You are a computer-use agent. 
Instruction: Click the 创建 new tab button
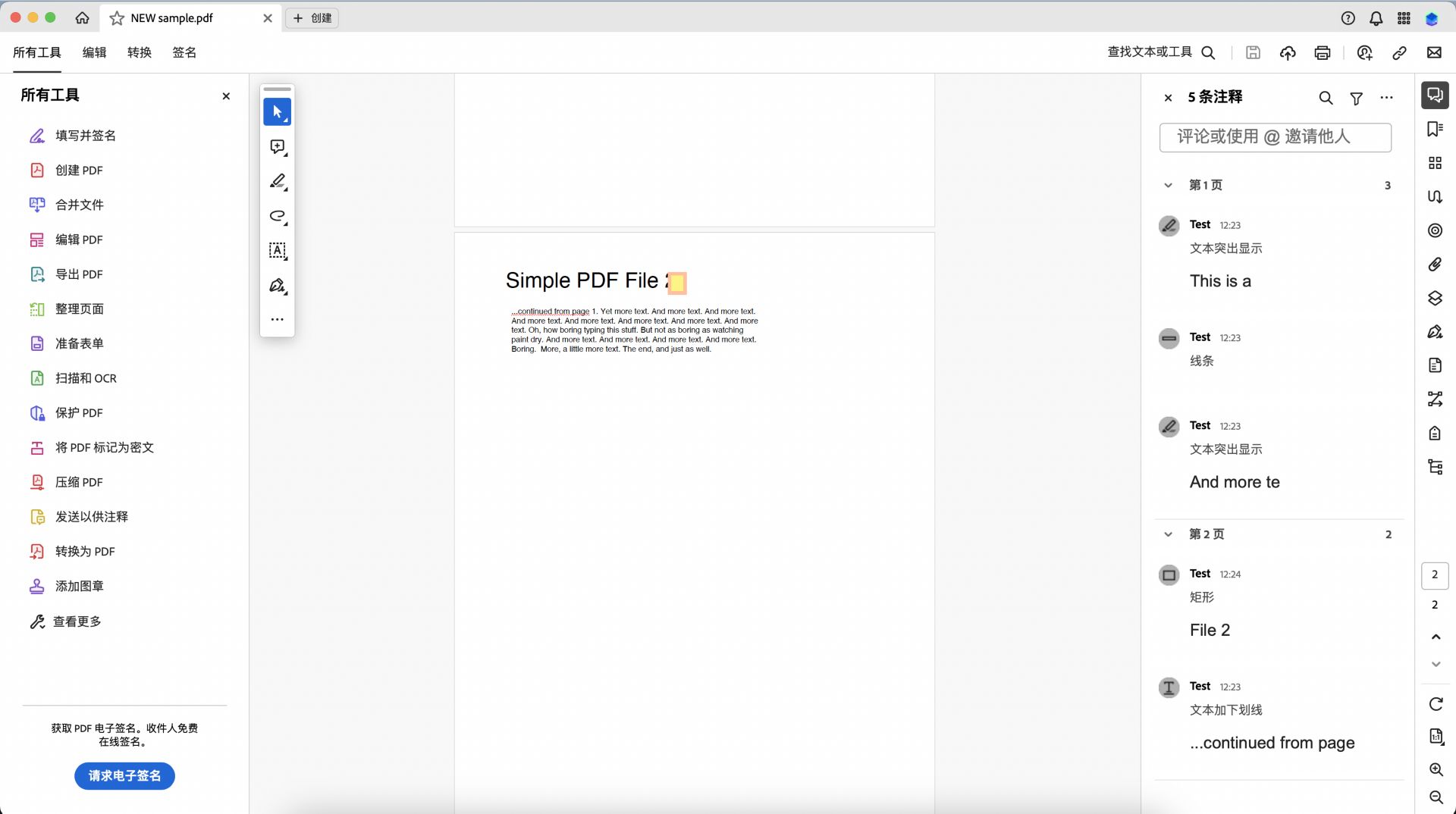312,18
